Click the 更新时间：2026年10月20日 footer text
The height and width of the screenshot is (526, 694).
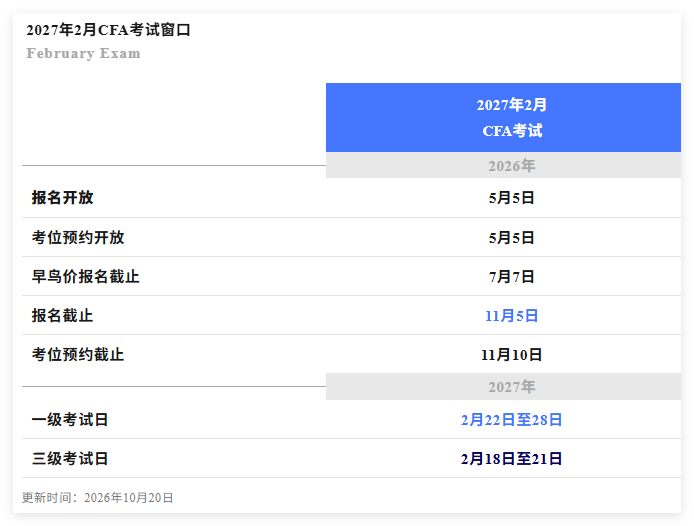pyautogui.click(x=98, y=498)
